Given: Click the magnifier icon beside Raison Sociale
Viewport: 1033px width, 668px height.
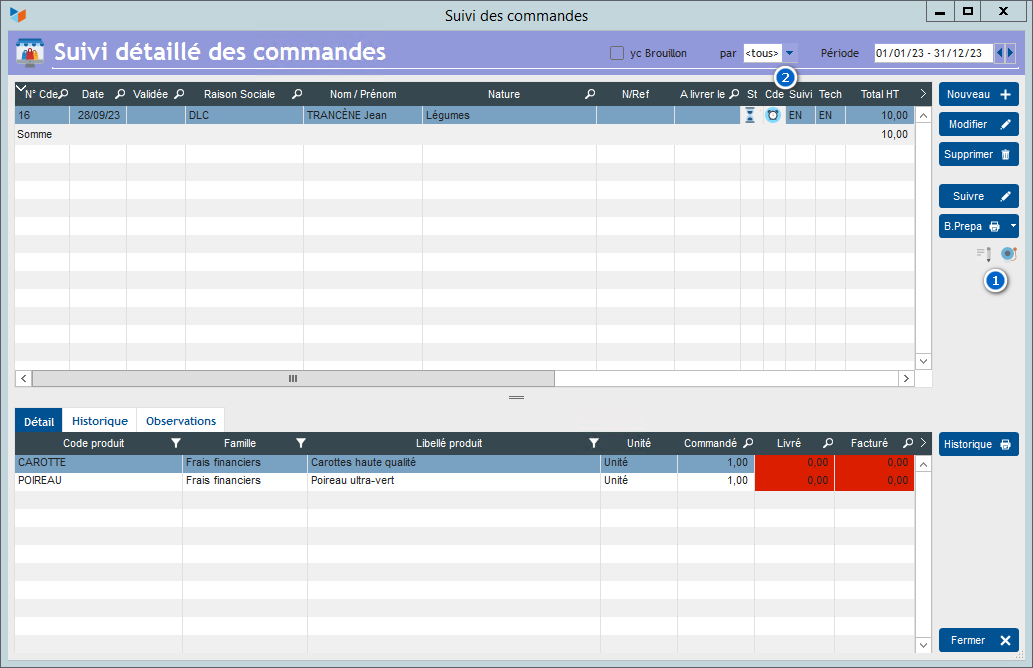Looking at the screenshot, I should pyautogui.click(x=297, y=94).
